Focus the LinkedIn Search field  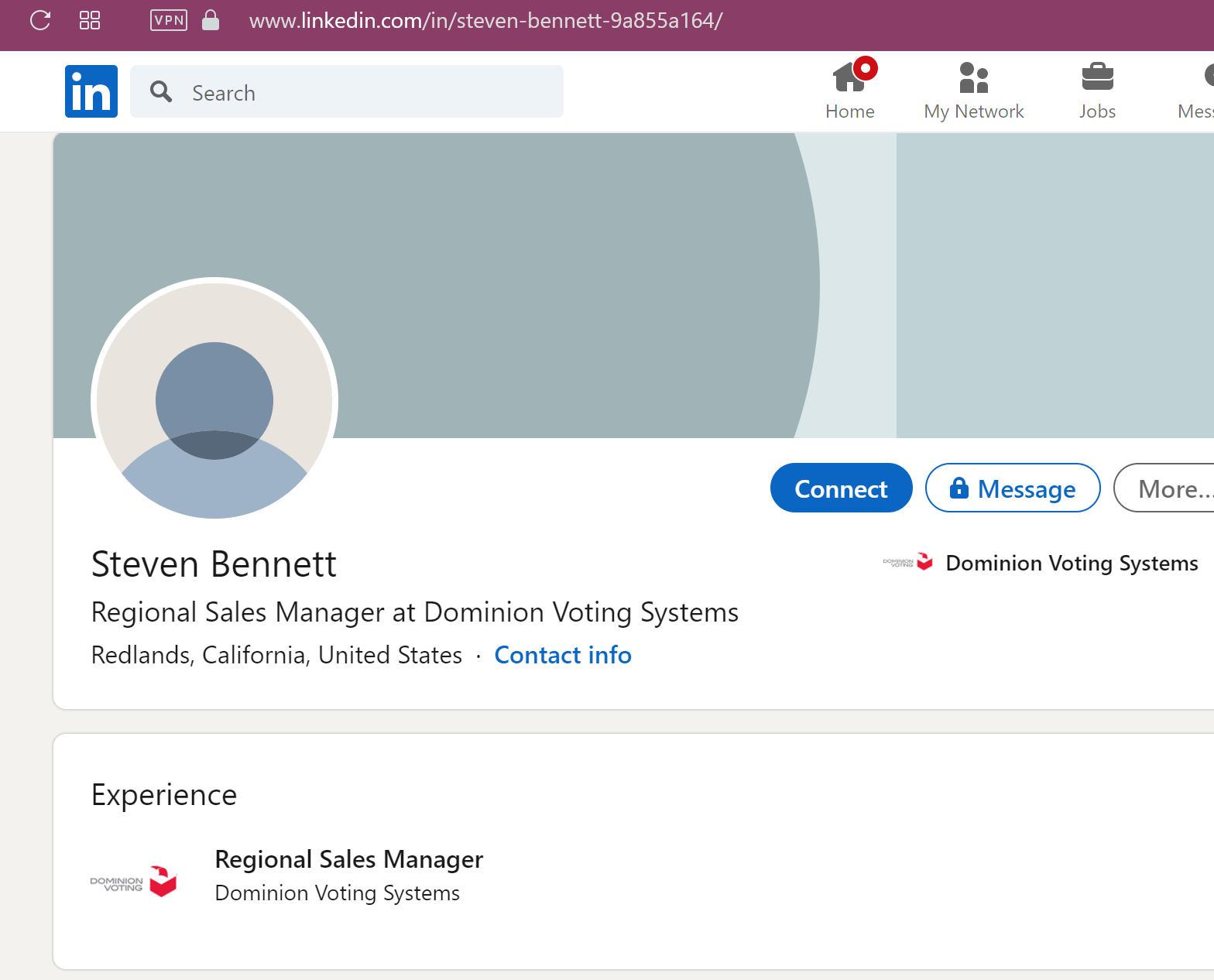pos(364,92)
